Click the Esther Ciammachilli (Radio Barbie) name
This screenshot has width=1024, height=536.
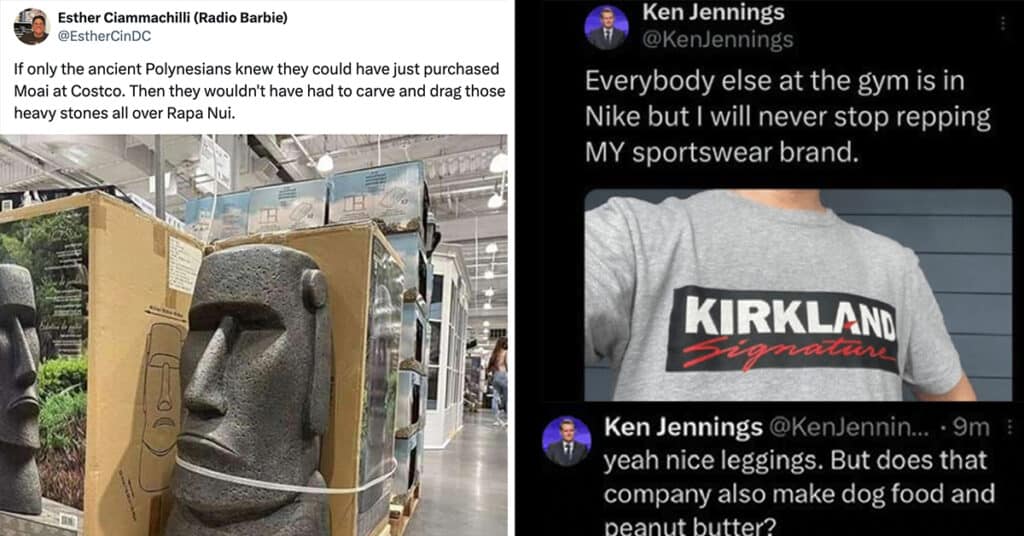coord(172,18)
